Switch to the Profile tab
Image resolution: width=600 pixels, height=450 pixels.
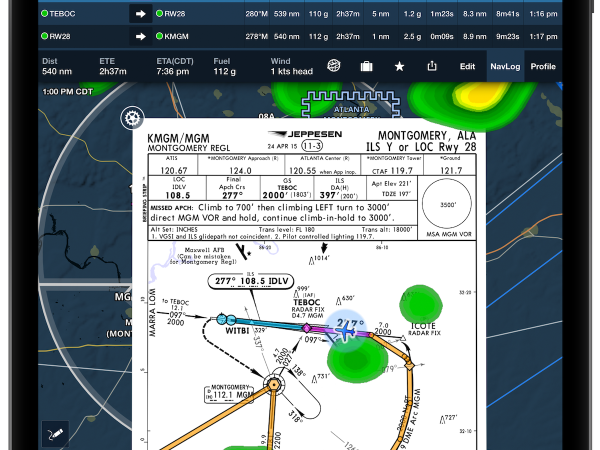(x=543, y=67)
